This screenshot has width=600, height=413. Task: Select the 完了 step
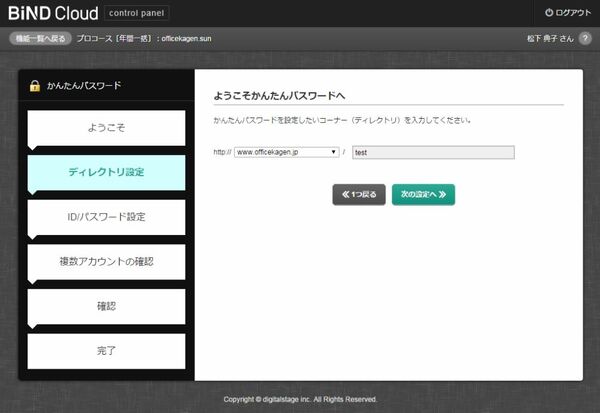pyautogui.click(x=106, y=351)
